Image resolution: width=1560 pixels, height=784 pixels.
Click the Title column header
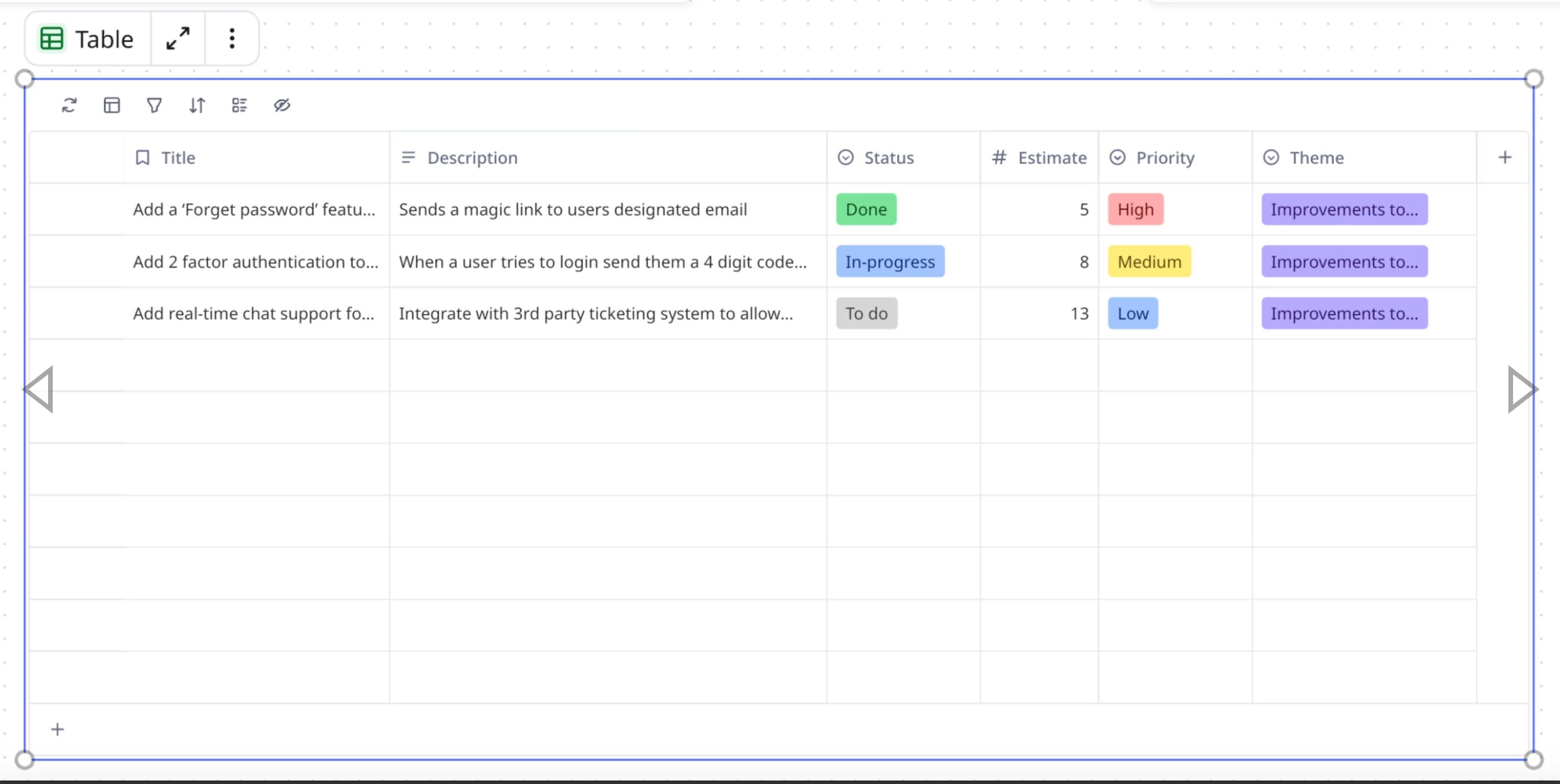(257, 158)
